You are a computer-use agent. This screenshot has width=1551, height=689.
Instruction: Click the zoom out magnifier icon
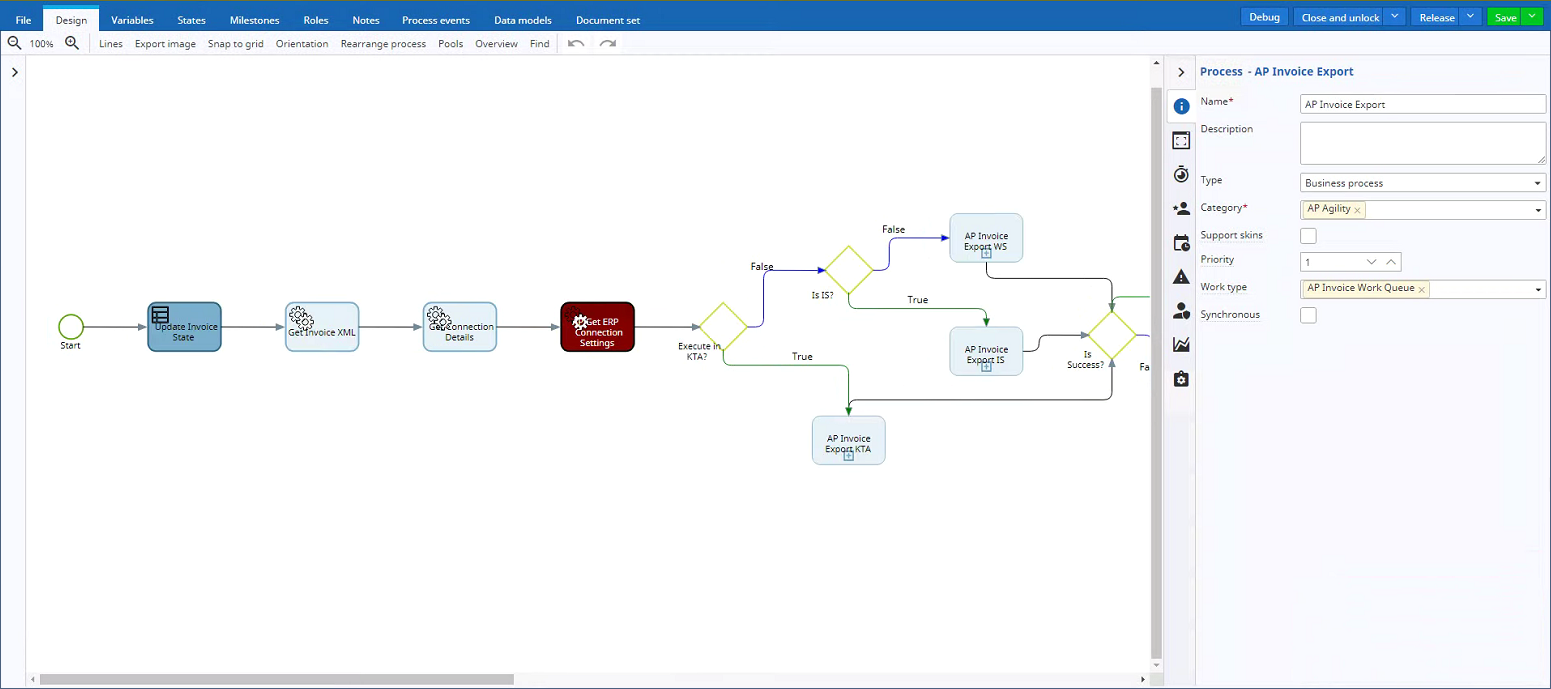click(x=14, y=43)
